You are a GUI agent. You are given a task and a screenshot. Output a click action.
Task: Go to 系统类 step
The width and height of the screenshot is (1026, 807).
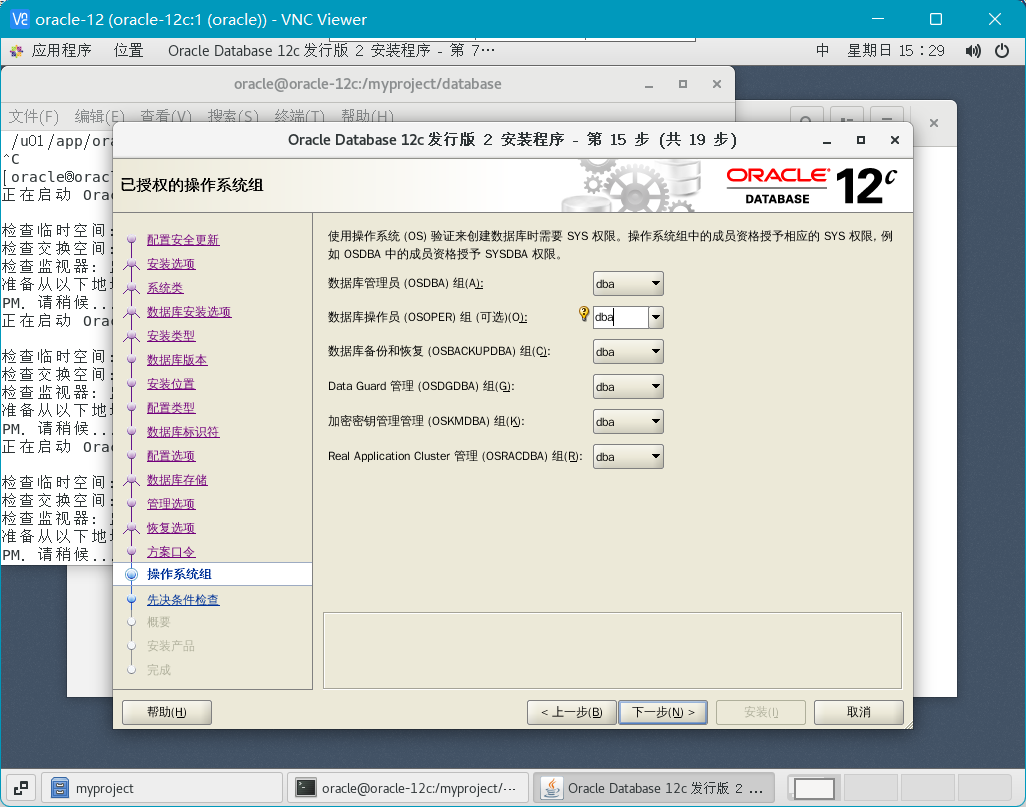[165, 288]
